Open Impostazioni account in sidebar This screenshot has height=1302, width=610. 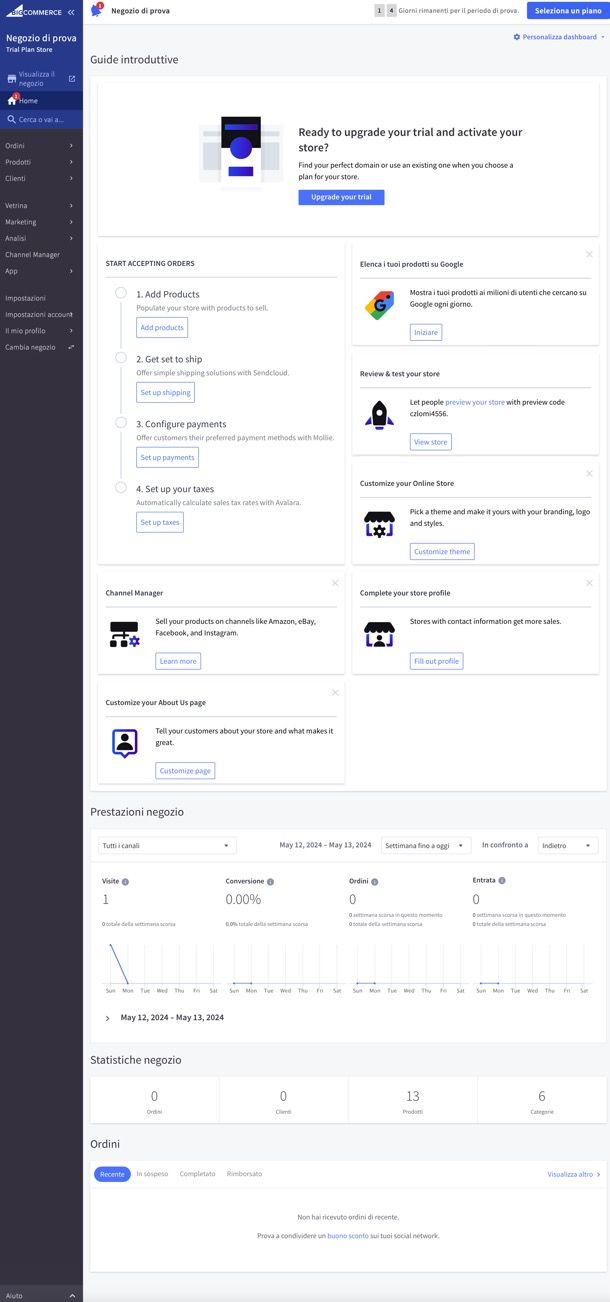tap(41, 314)
